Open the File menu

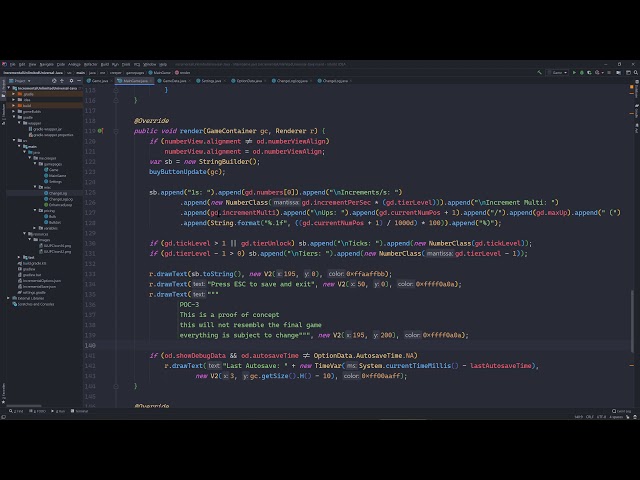pos(13,64)
